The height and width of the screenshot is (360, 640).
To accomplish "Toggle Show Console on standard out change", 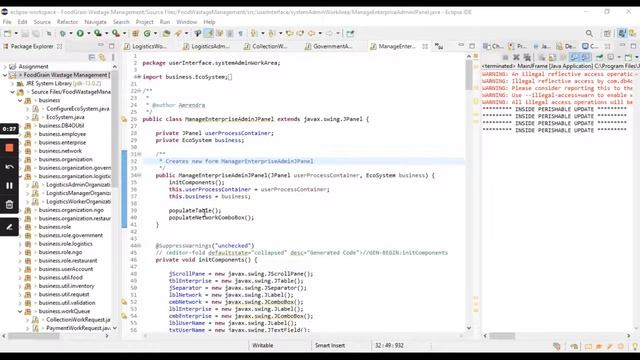I will click(x=574, y=57).
